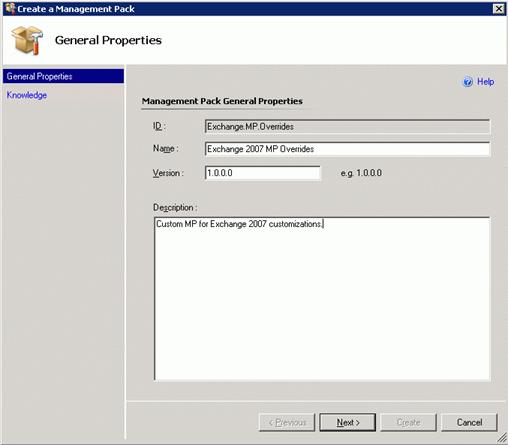Click the resize grip in dialog corner
The width and height of the screenshot is (508, 445).
point(502,438)
